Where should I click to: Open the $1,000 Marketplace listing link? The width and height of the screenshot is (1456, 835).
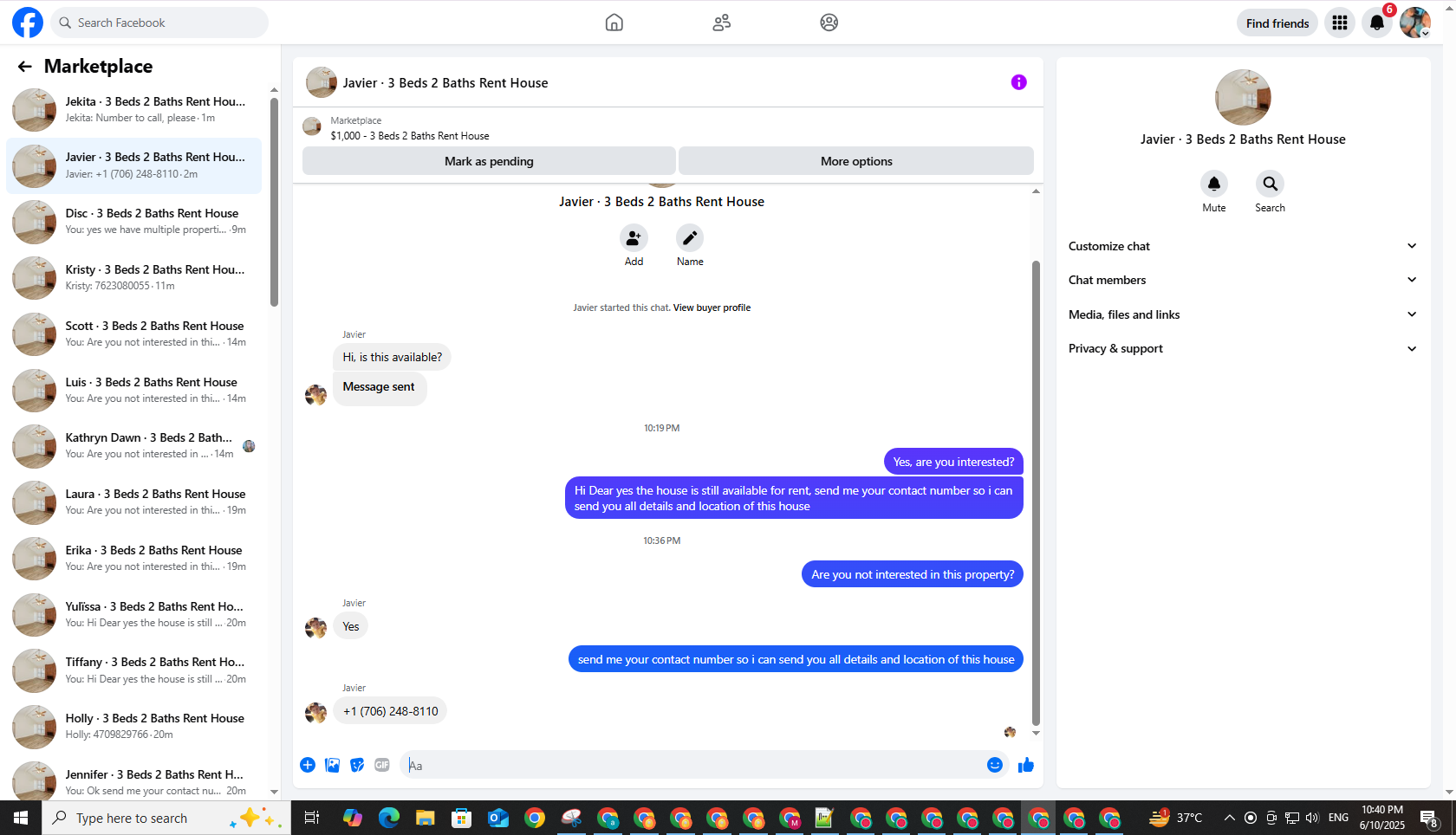coord(410,136)
